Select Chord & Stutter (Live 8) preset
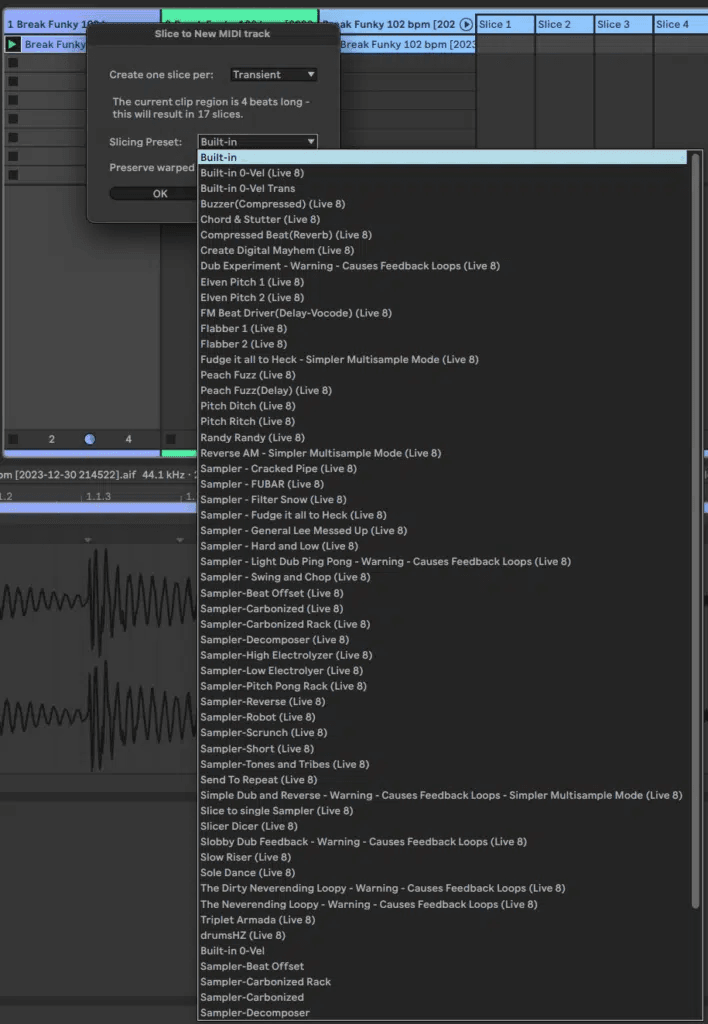The width and height of the screenshot is (708, 1024). click(x=443, y=219)
